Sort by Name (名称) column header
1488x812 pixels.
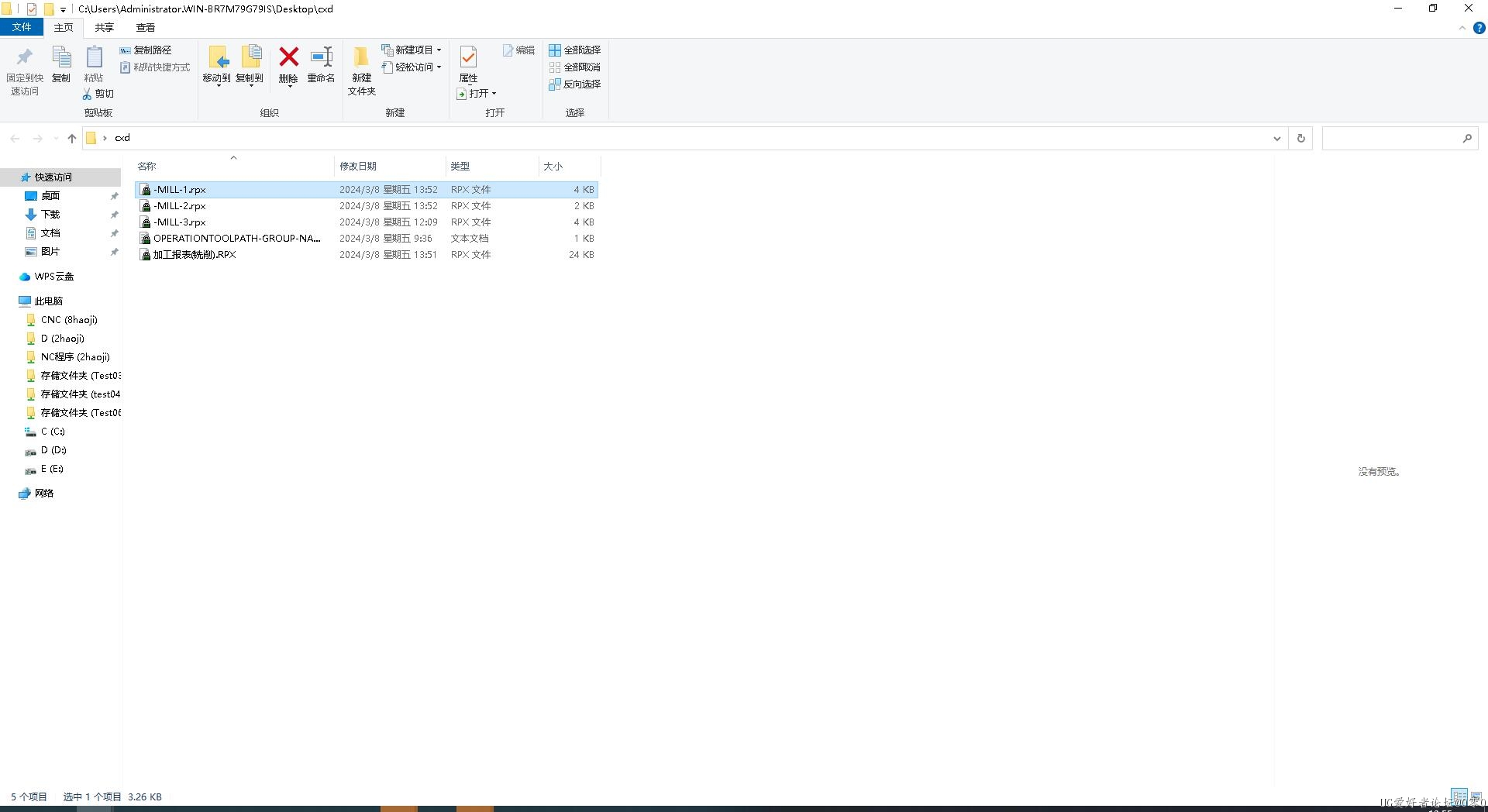(x=233, y=167)
